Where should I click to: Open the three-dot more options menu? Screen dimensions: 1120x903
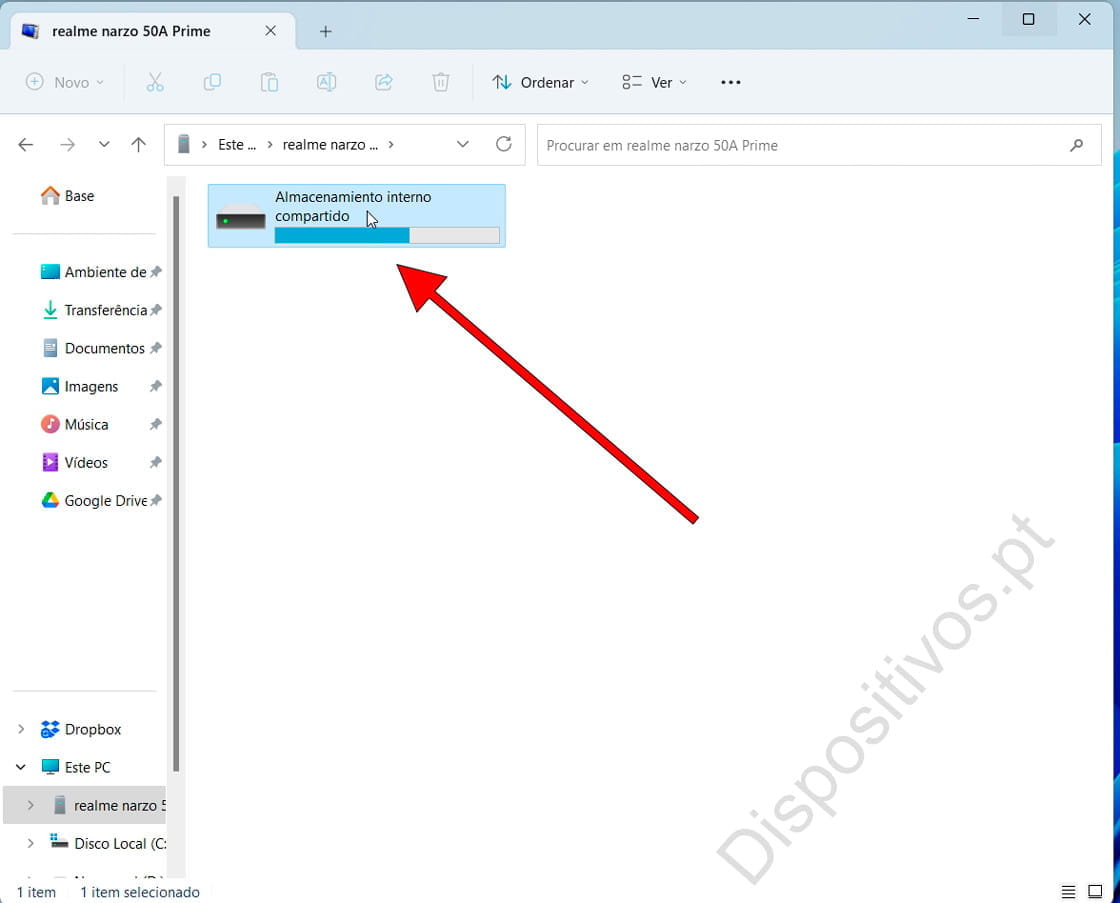pyautogui.click(x=731, y=82)
